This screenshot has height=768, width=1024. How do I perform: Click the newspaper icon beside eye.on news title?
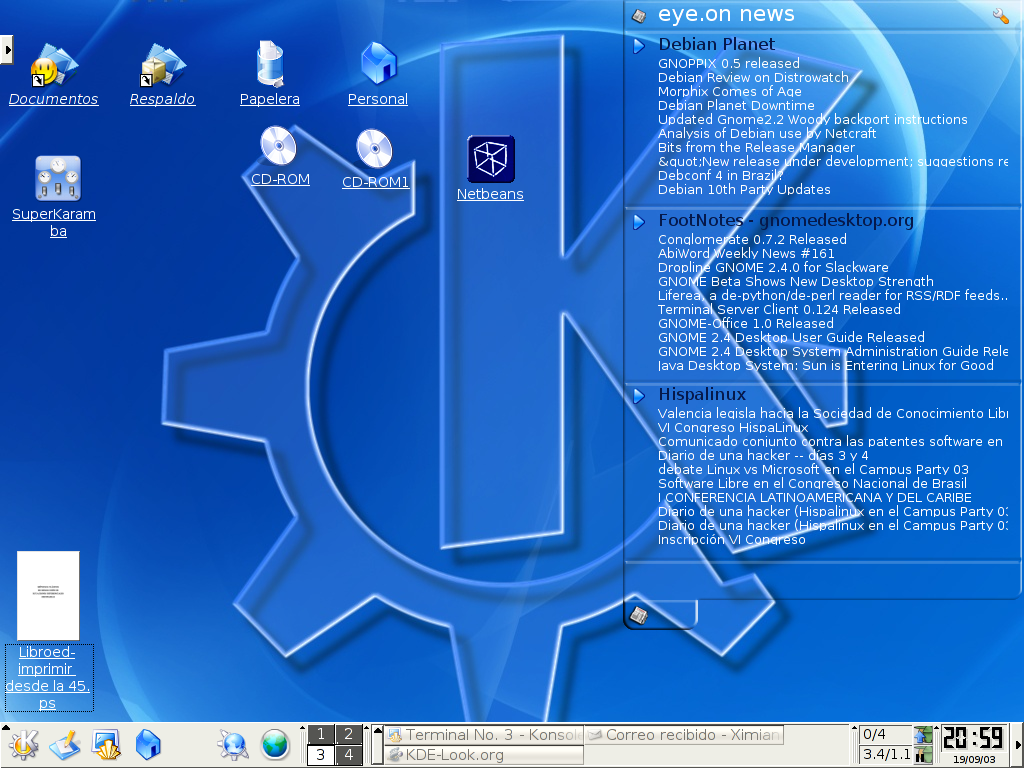click(x=639, y=16)
